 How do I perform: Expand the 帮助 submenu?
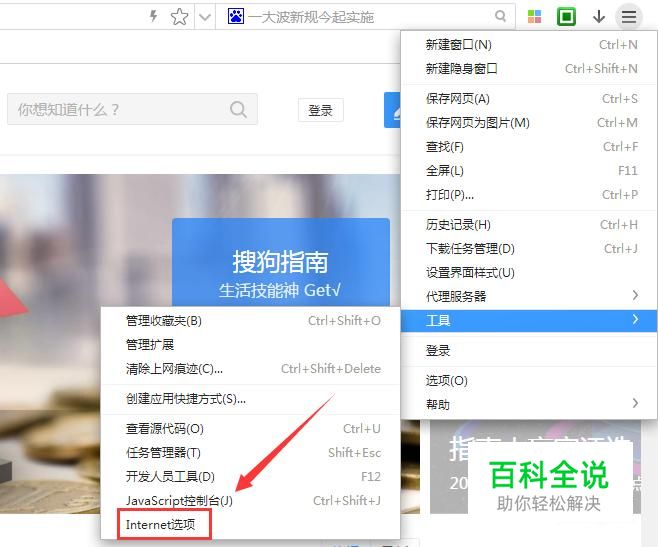coord(529,404)
